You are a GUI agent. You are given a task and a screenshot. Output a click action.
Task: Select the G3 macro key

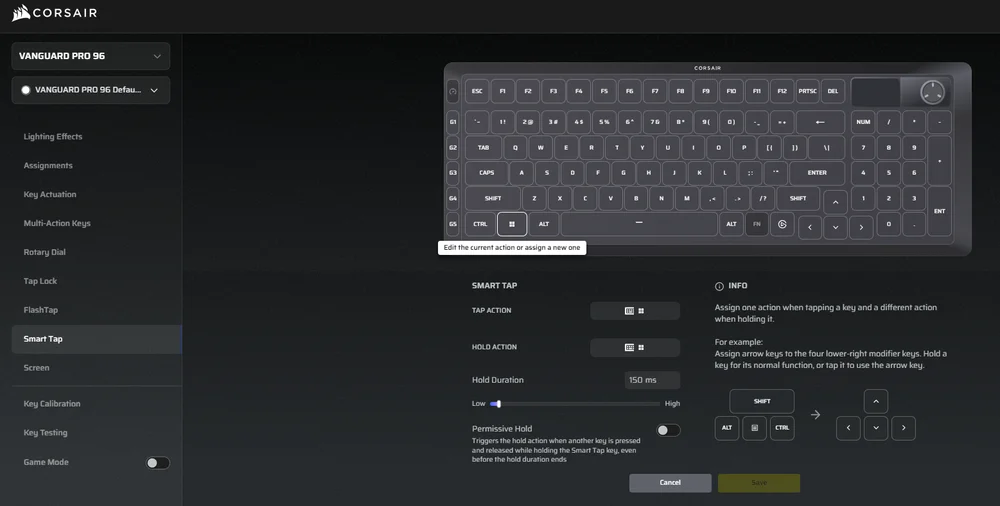click(453, 173)
